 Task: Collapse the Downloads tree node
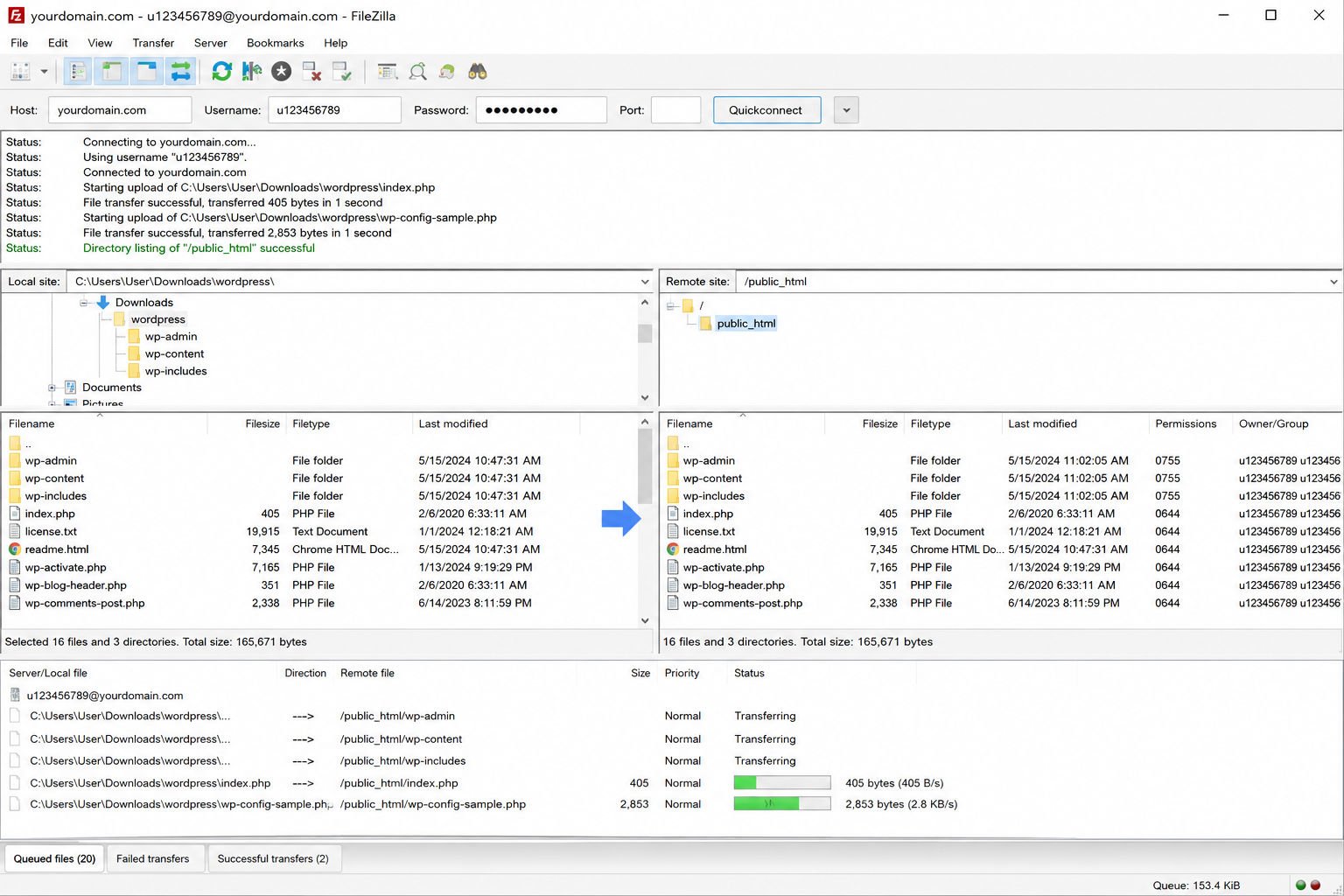tap(84, 303)
